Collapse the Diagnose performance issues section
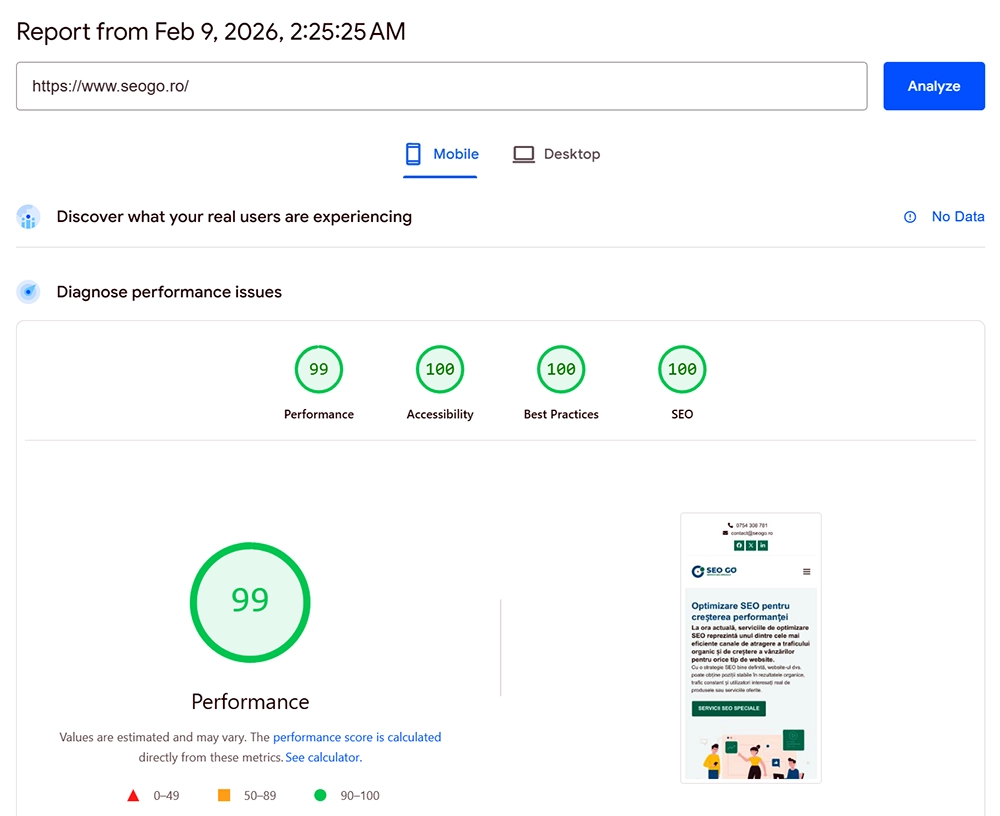This screenshot has height=816, width=1000. (169, 292)
